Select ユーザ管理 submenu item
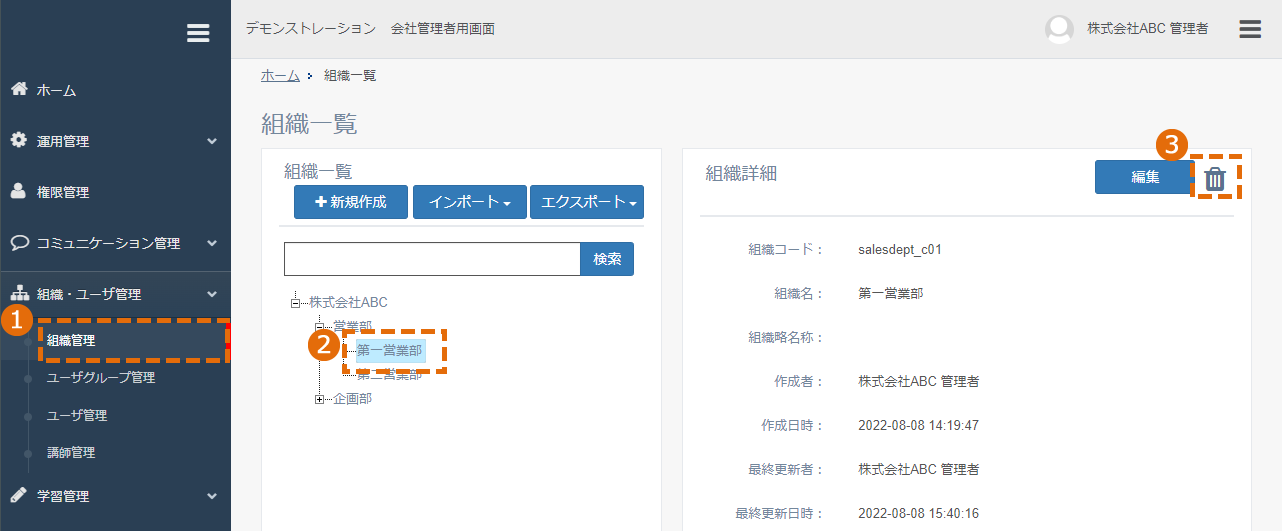The width and height of the screenshot is (1282, 531). coord(77,415)
